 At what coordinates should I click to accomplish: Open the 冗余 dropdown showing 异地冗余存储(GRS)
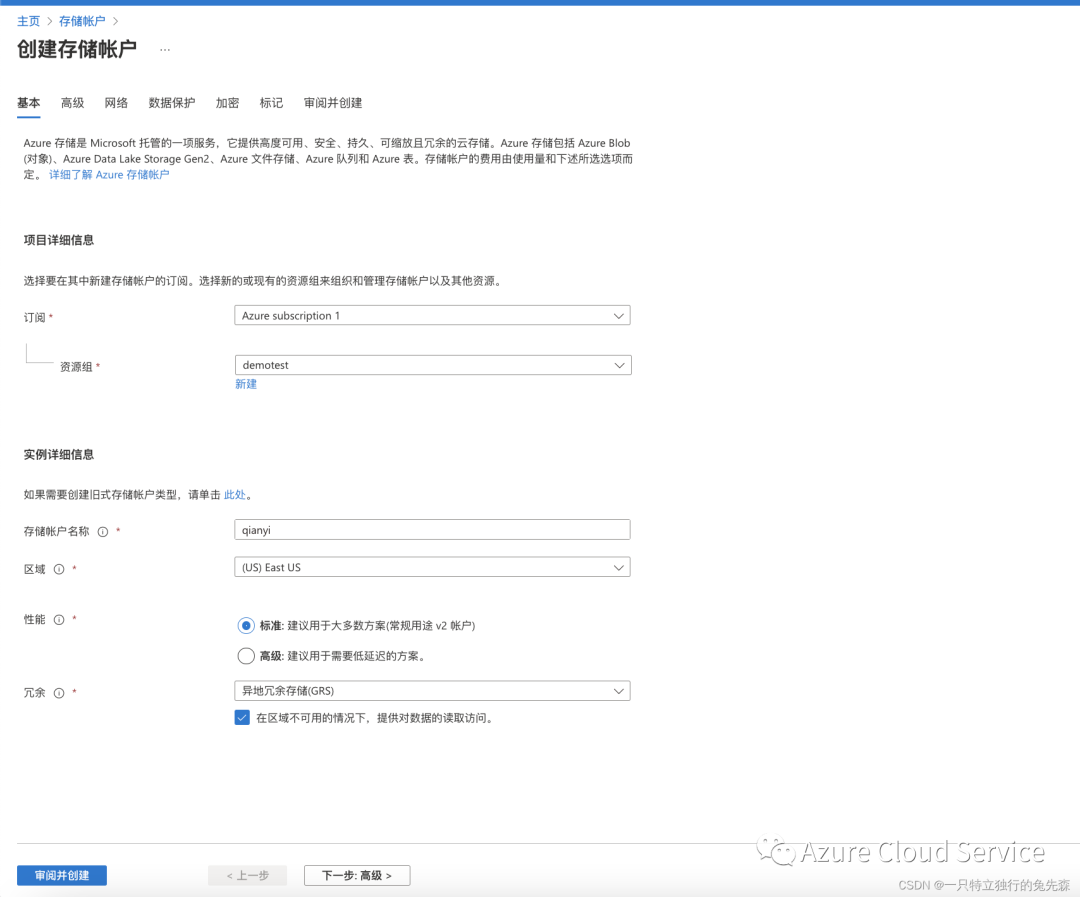tap(432, 690)
